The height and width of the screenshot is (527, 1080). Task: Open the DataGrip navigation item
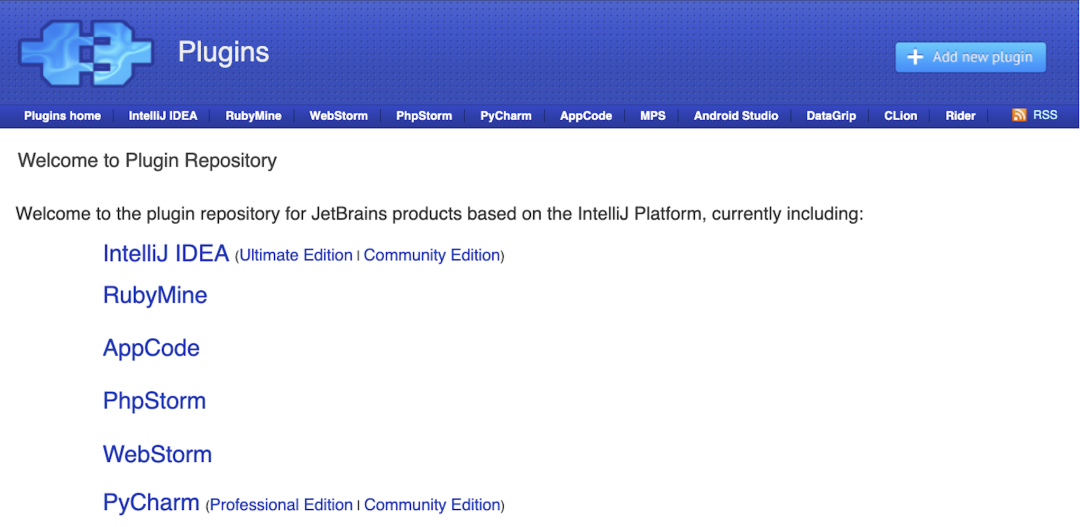[x=831, y=116]
